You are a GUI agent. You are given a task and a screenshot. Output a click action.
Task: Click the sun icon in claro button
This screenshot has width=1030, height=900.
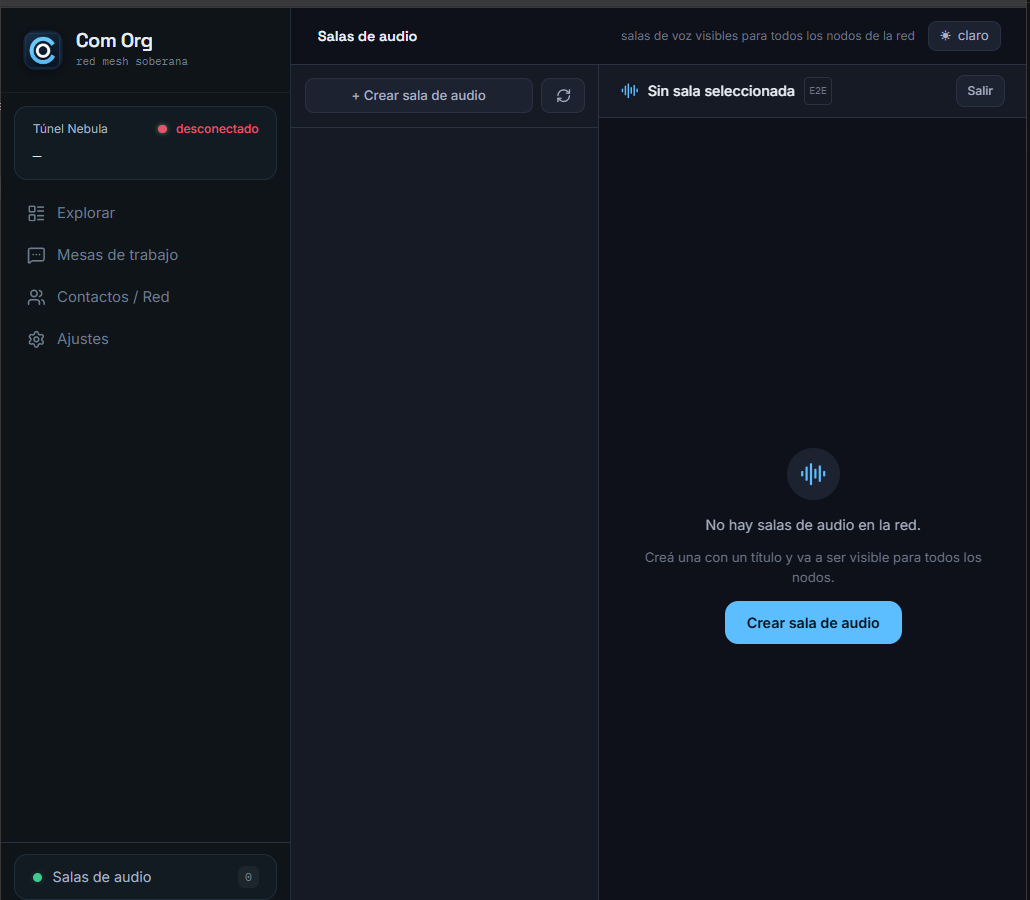(x=945, y=36)
